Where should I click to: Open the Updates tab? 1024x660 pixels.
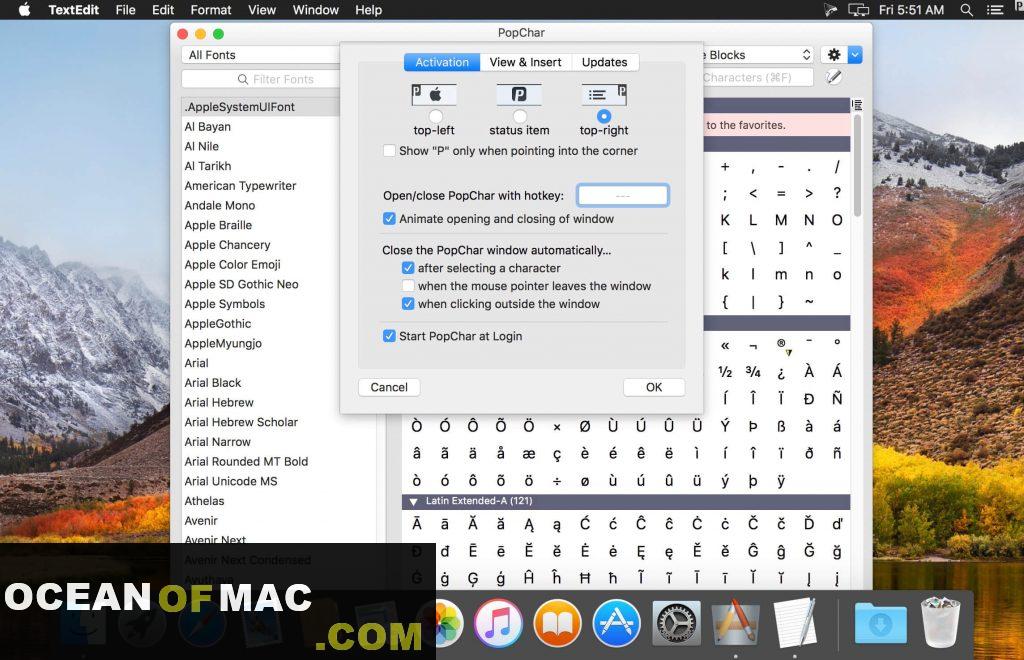[605, 62]
